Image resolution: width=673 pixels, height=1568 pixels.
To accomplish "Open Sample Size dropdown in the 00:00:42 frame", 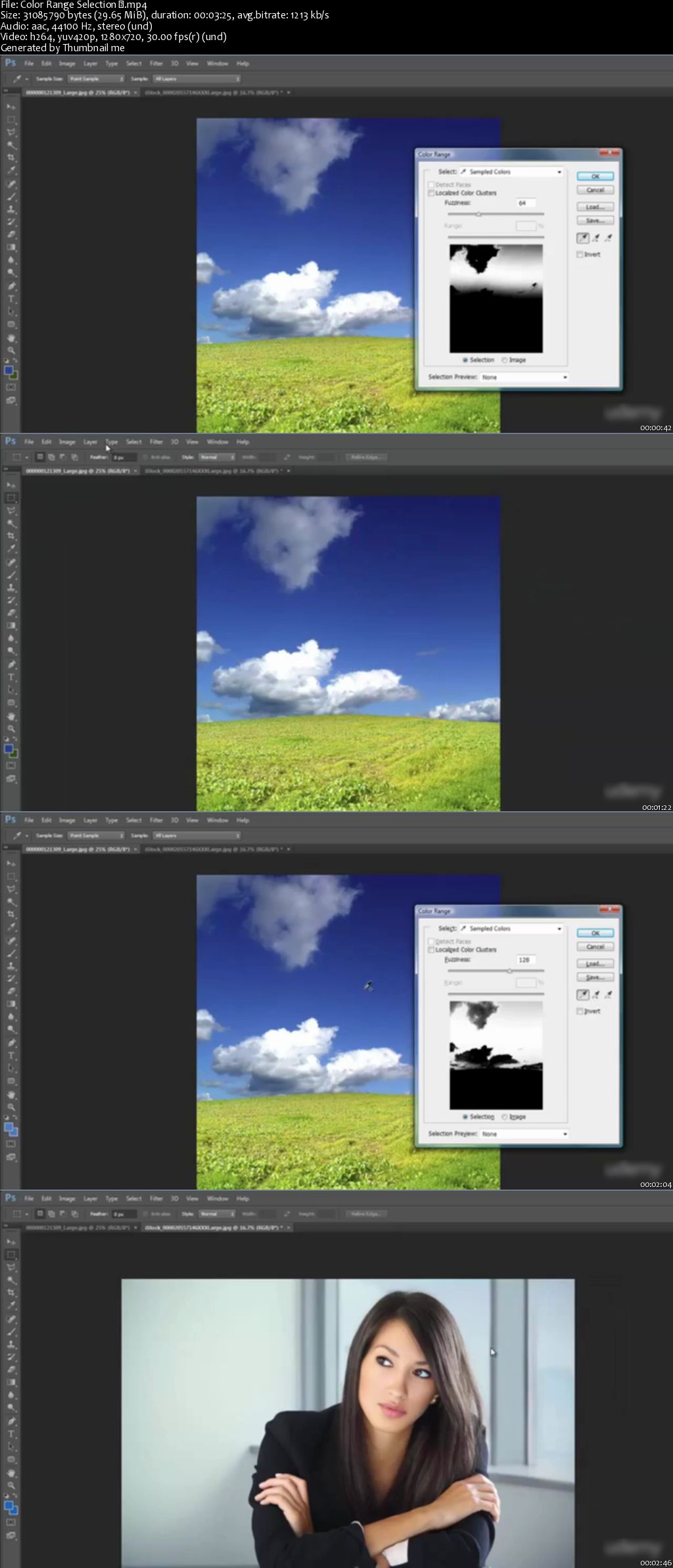I will point(96,79).
